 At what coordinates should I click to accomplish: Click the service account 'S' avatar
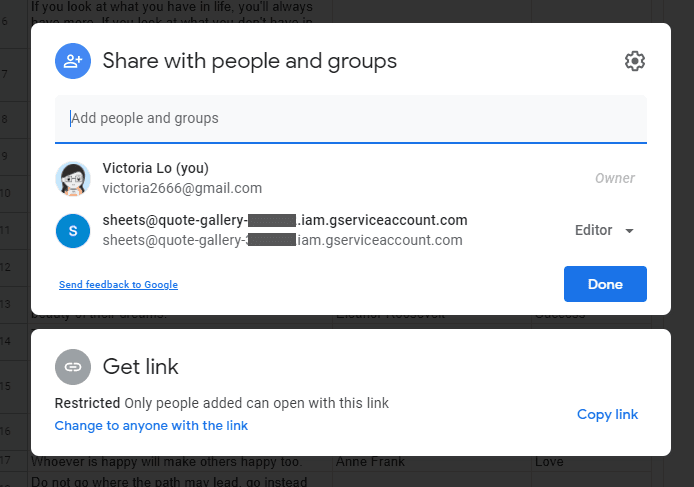(x=73, y=231)
